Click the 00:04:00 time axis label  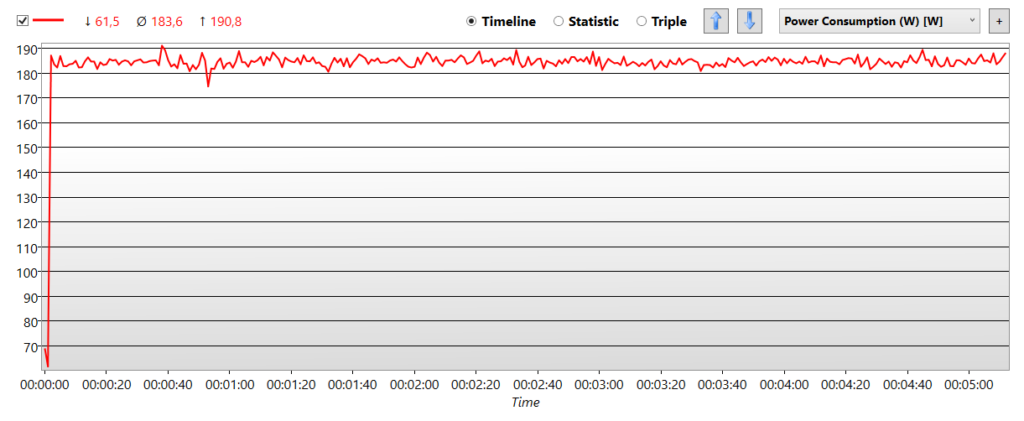pos(784,384)
